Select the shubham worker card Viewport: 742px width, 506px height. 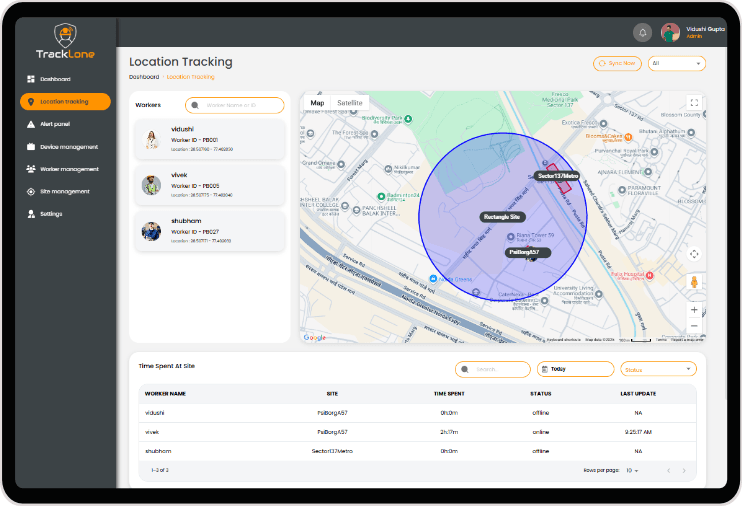click(x=210, y=231)
